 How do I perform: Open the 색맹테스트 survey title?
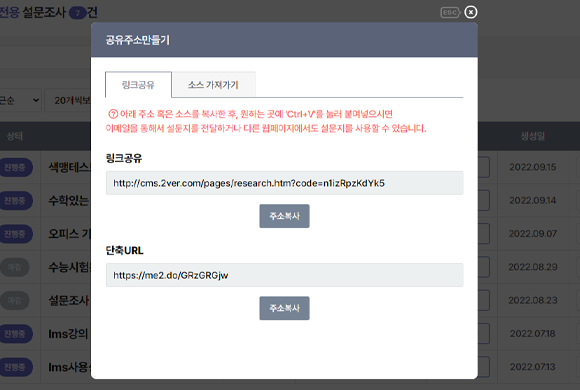coord(70,167)
